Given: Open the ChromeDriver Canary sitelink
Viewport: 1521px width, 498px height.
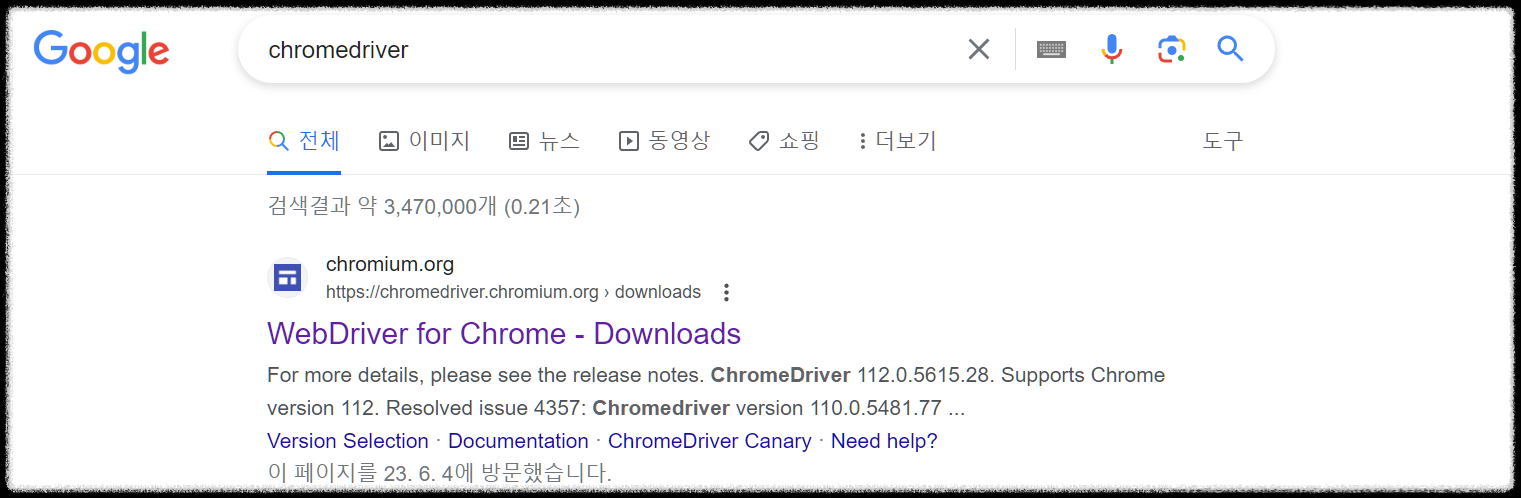Looking at the screenshot, I should 710,441.
